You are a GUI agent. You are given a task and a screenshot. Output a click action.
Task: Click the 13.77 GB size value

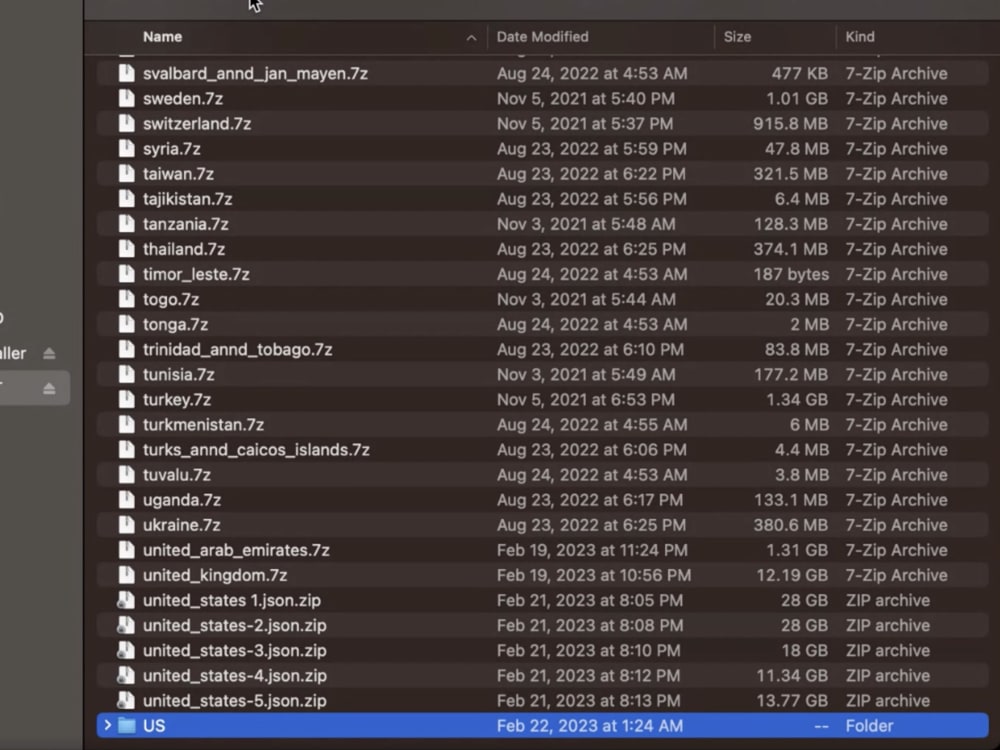(792, 700)
